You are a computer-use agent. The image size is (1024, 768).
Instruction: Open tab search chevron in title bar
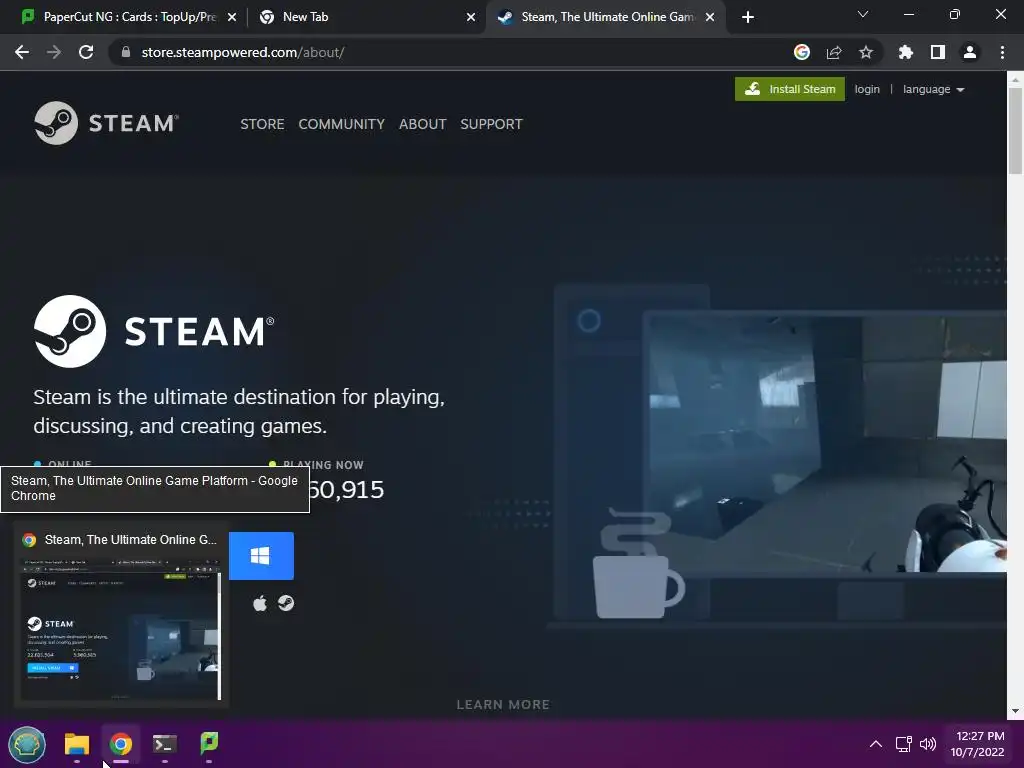click(863, 14)
